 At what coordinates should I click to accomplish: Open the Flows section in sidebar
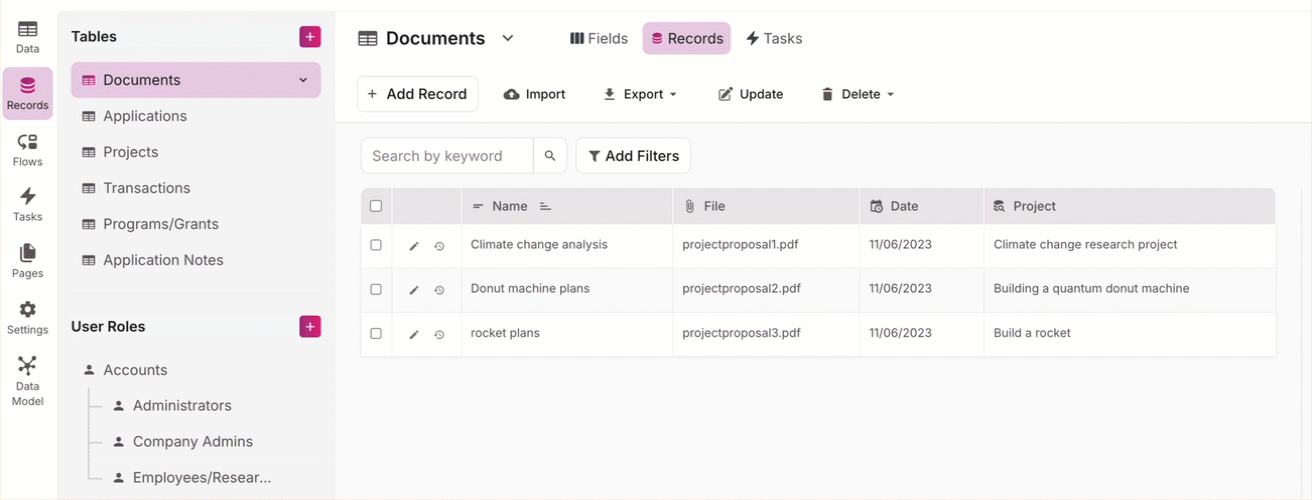click(x=27, y=150)
